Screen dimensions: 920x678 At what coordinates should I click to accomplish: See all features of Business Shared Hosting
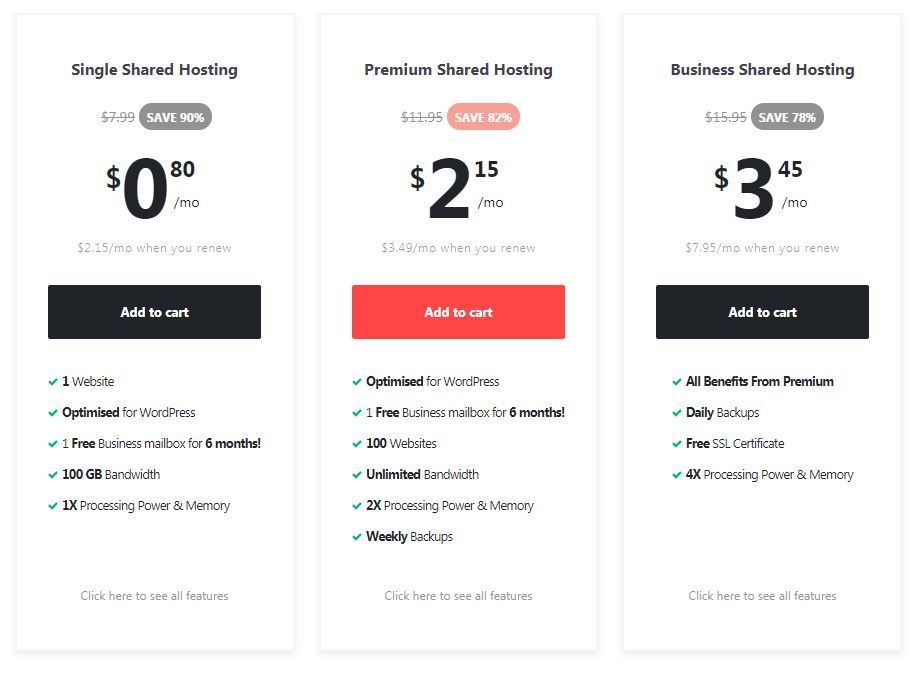(762, 596)
